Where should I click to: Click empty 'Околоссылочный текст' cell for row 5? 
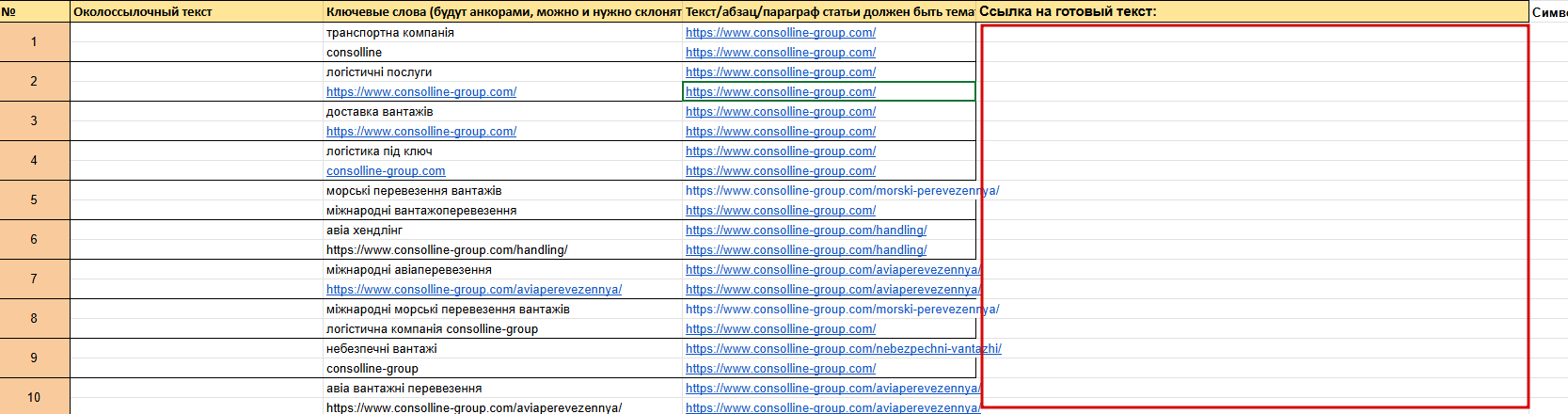click(x=197, y=200)
